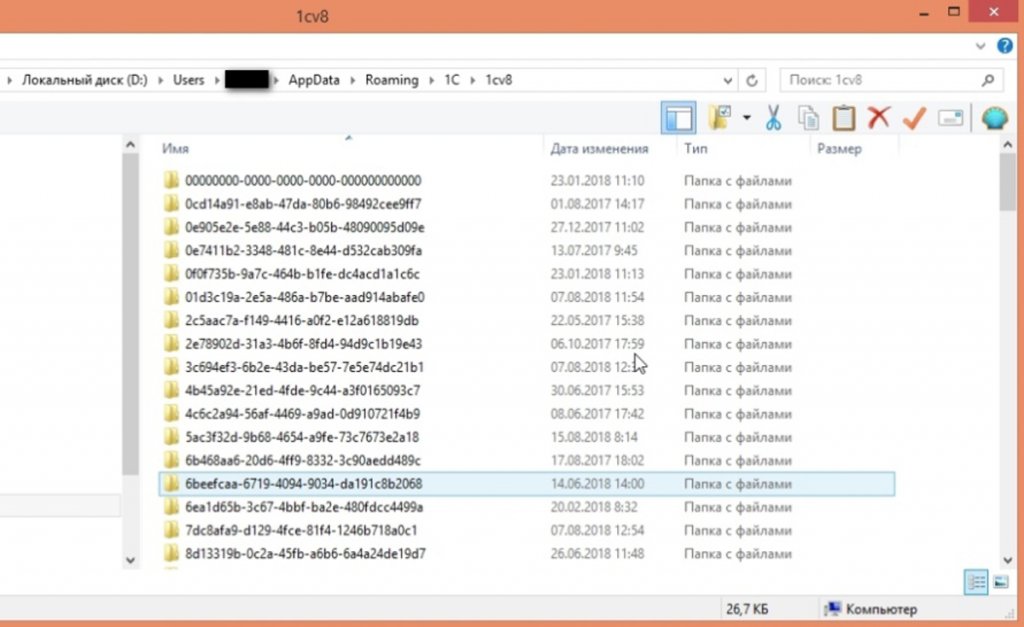The width and height of the screenshot is (1024, 627).
Task: Switch to large thumbnails view button
Action: [1000, 582]
